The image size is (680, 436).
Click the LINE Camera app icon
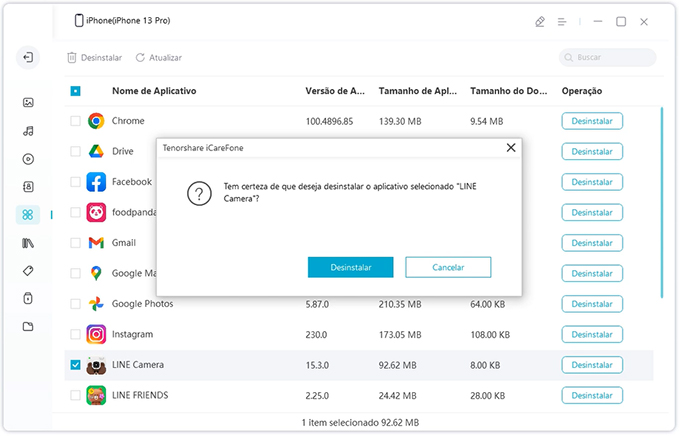[96, 365]
